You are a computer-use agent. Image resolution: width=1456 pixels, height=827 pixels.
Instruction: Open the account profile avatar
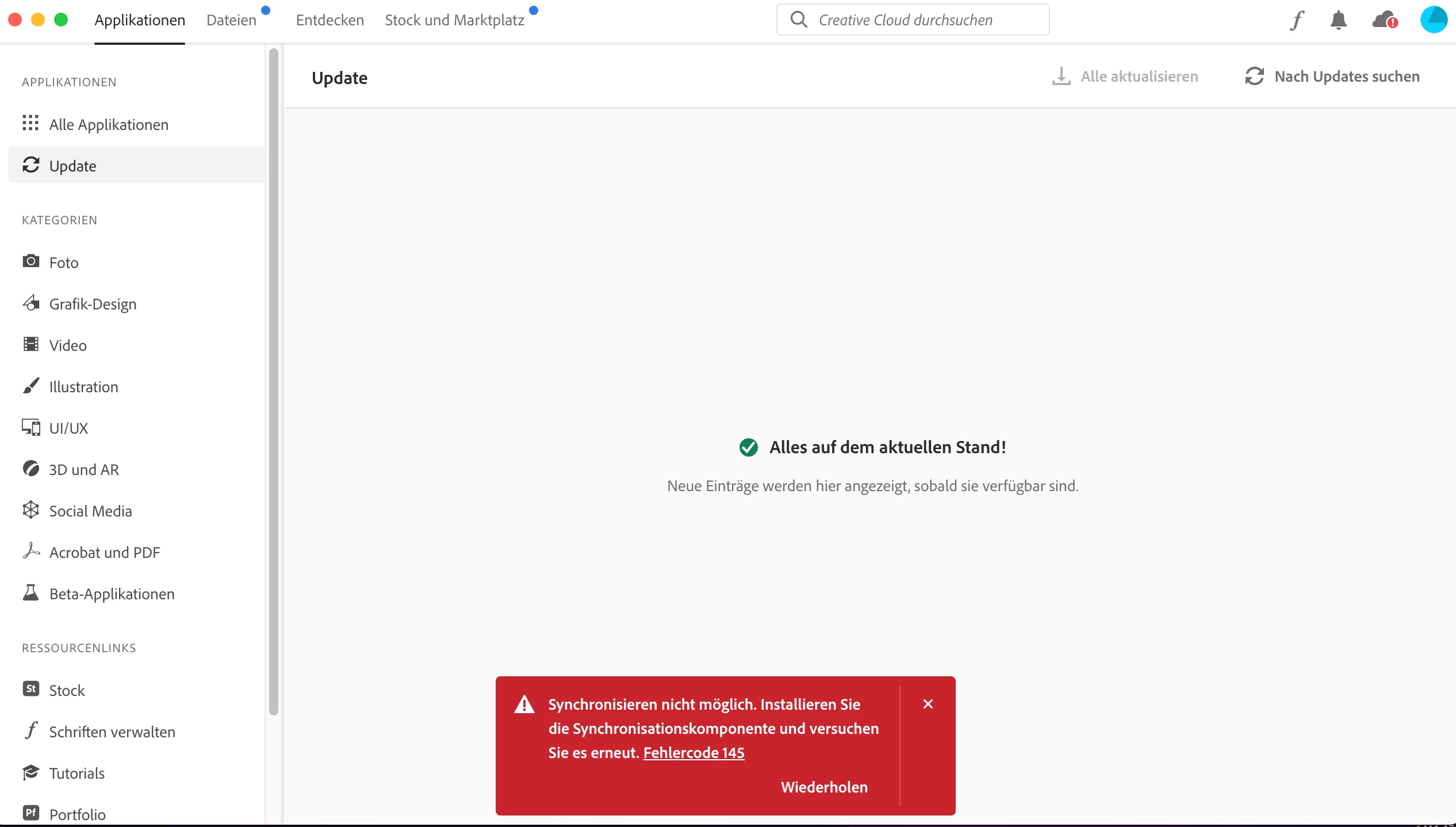1434,20
